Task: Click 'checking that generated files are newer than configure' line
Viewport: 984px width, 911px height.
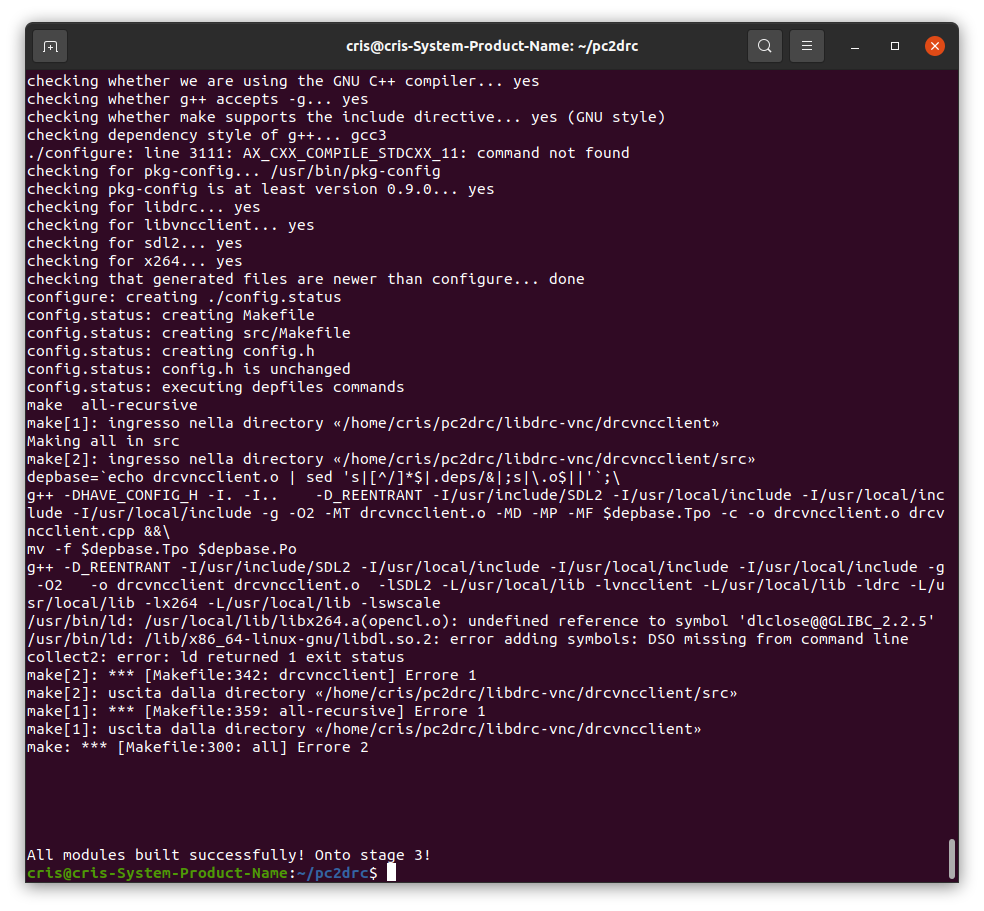Action: [x=306, y=279]
